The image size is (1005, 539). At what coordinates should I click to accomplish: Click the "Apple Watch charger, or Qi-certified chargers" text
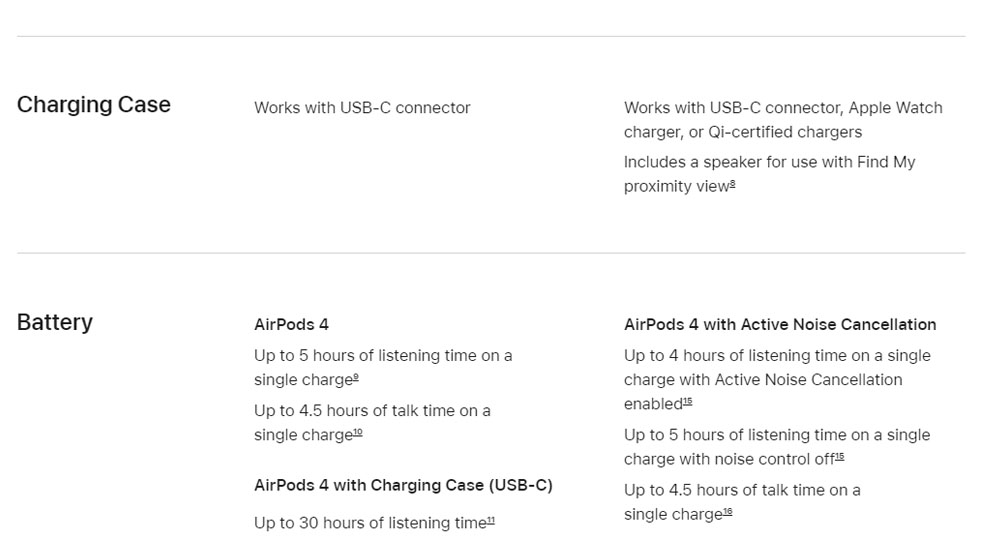742,132
